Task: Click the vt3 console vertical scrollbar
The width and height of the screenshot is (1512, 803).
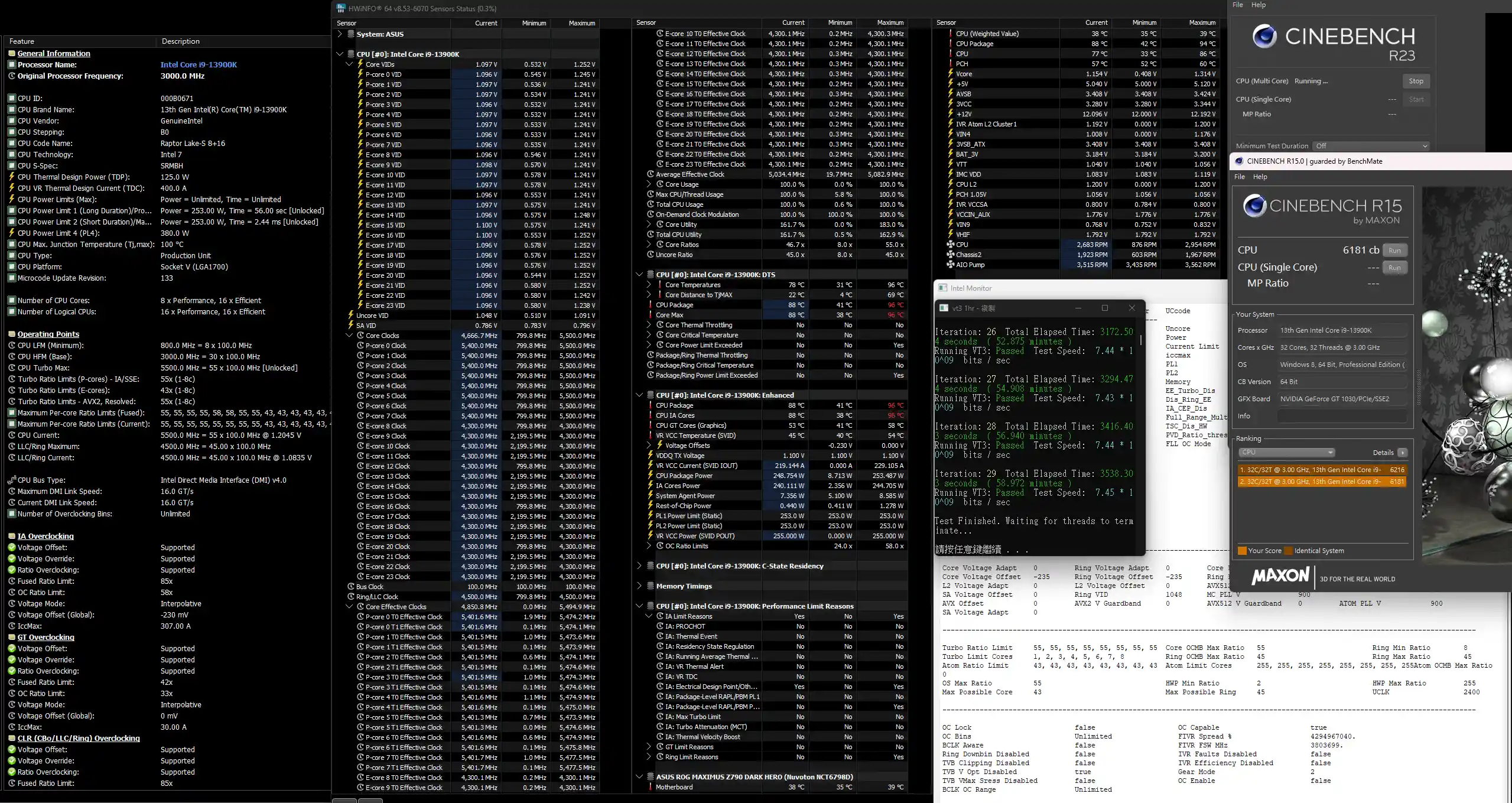Action: coord(1141,341)
